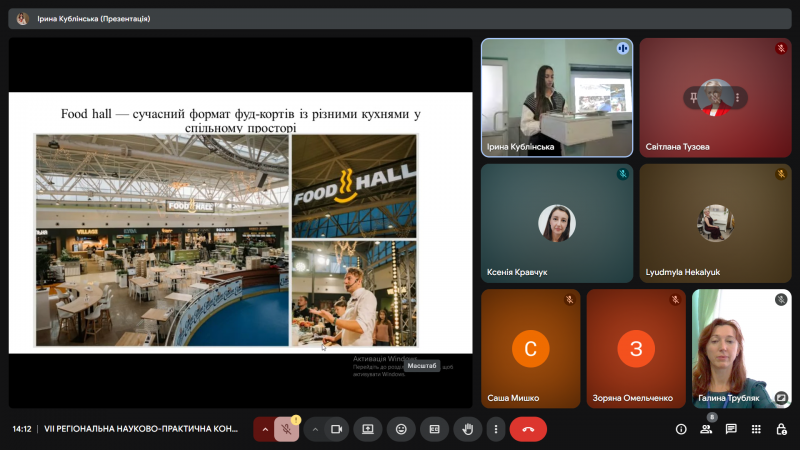
Task: Expand audio settings chevron beside the microphone
Action: pyautogui.click(x=265, y=429)
